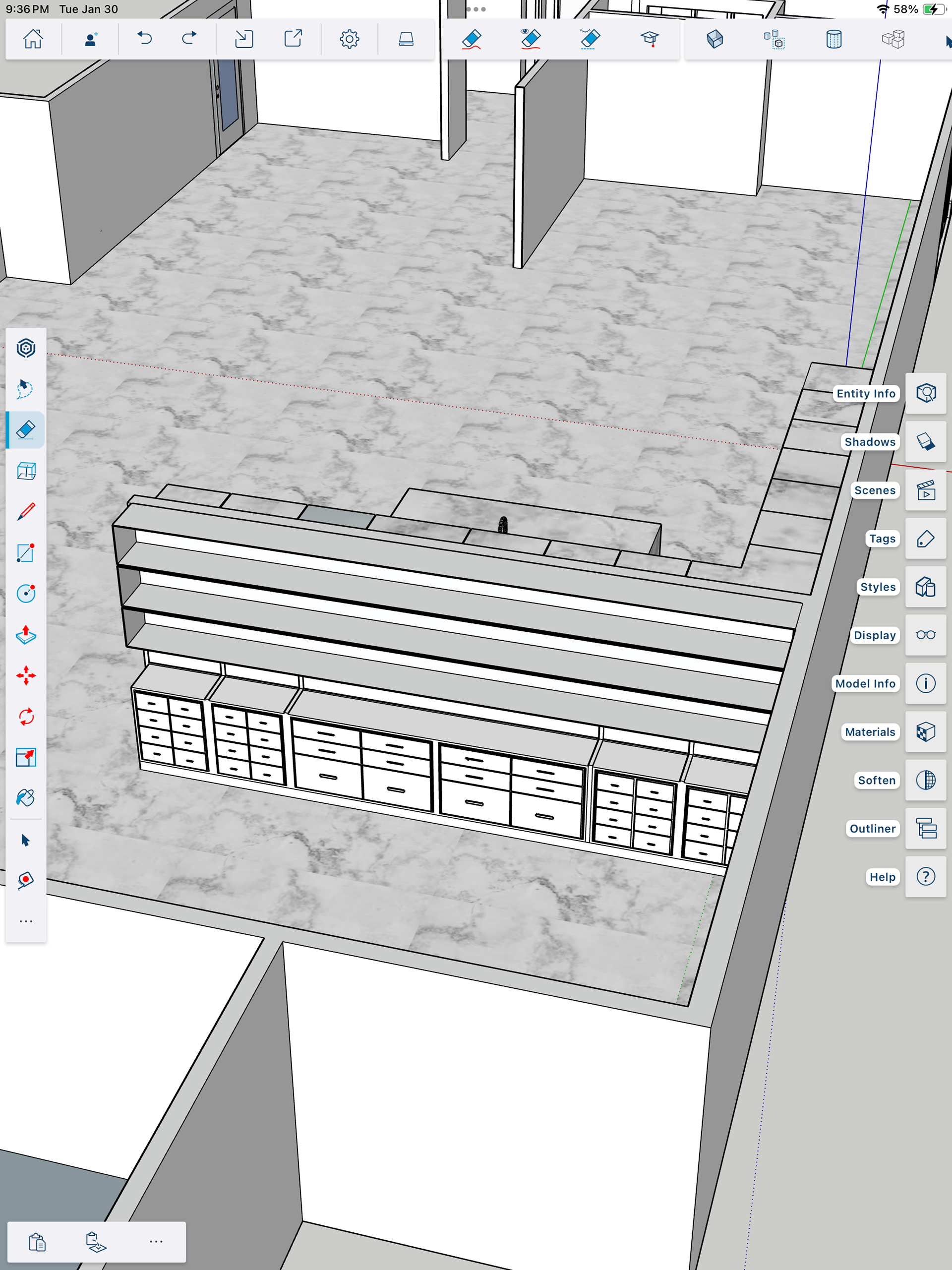Expand bottom clipboard bar's ellipsis menu
Image resolution: width=952 pixels, height=1270 pixels.
click(x=156, y=1241)
